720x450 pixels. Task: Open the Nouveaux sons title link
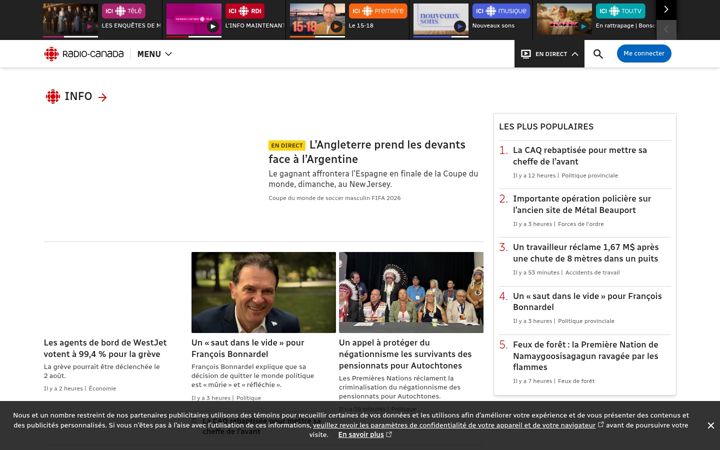click(493, 26)
